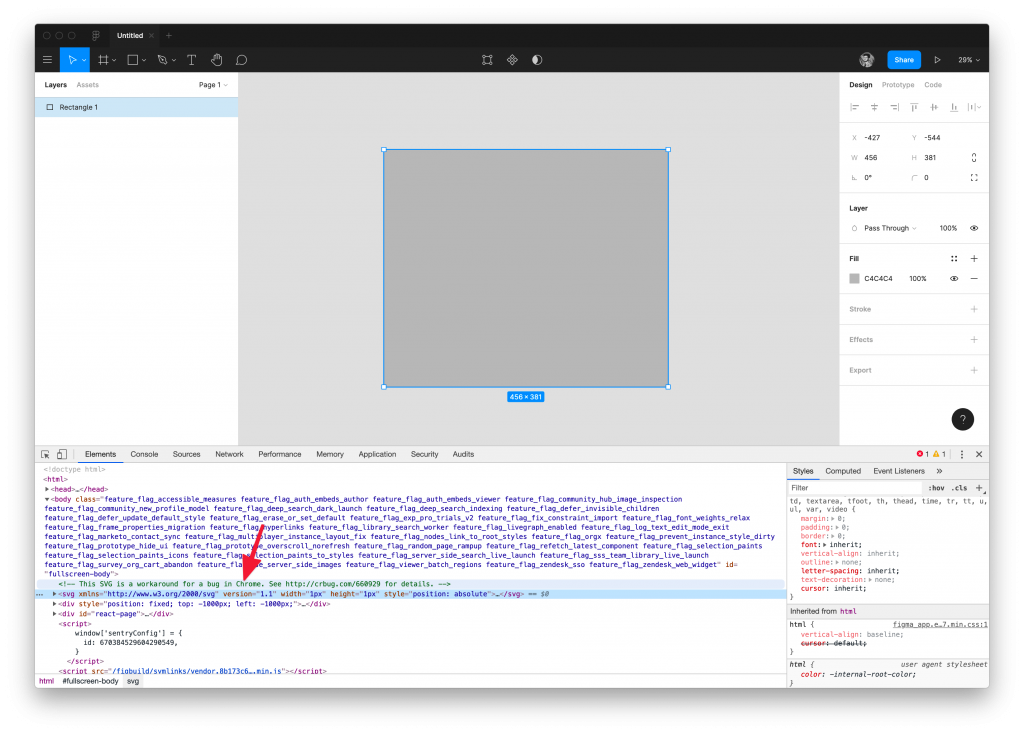Add export setting with plus icon

coord(974,370)
